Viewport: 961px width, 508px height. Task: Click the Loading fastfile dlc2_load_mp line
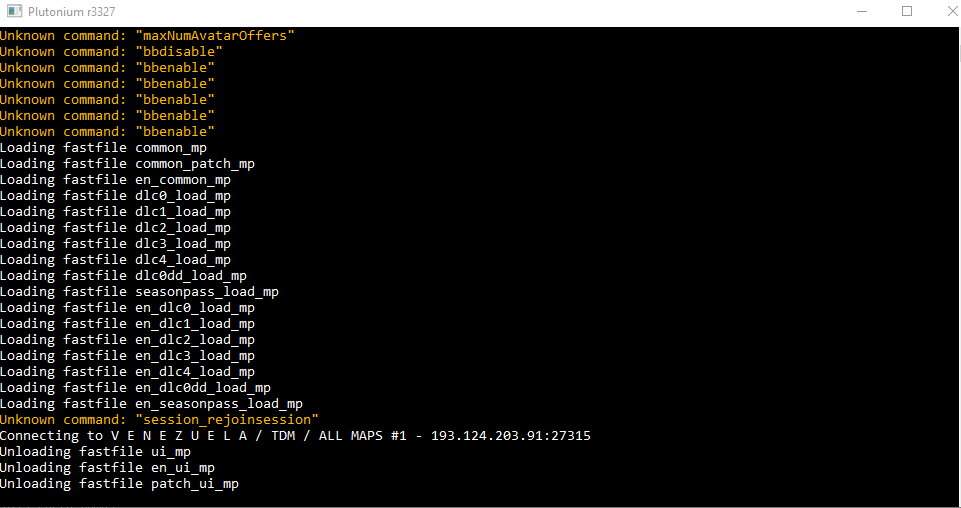(115, 227)
